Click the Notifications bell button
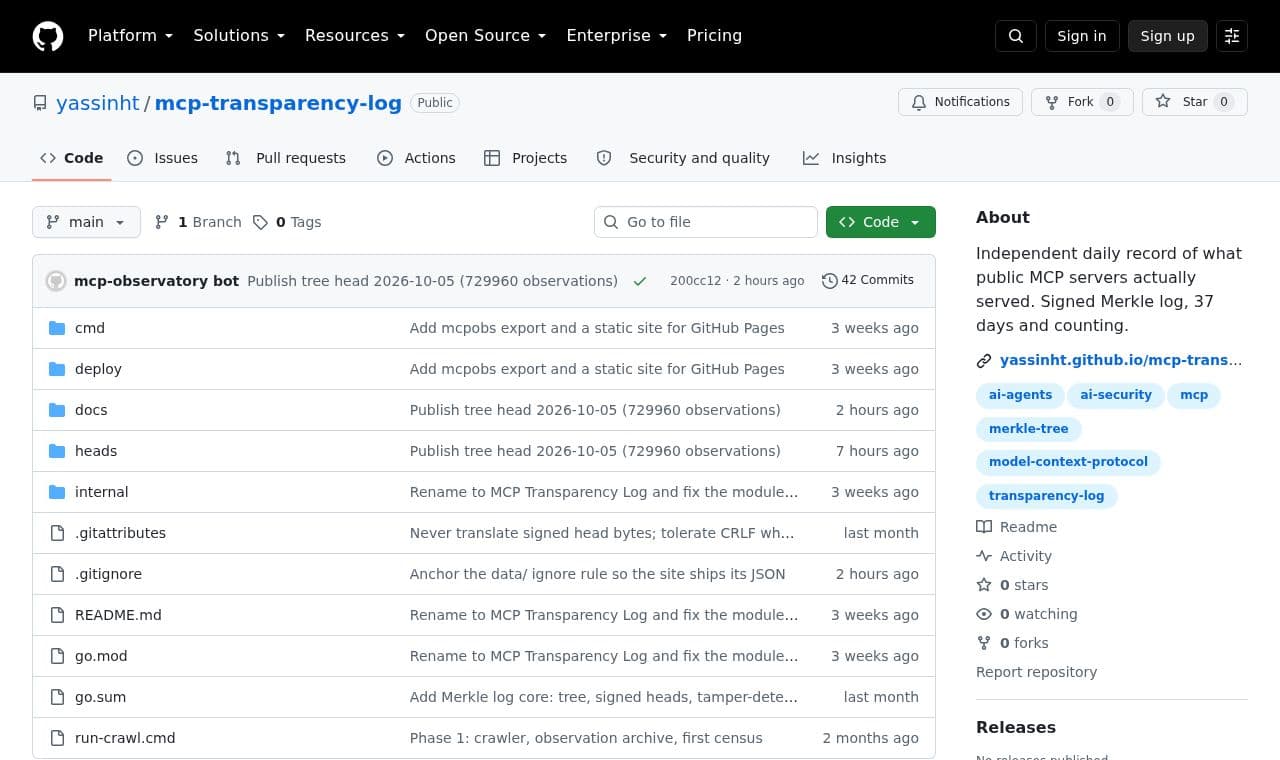 (960, 102)
